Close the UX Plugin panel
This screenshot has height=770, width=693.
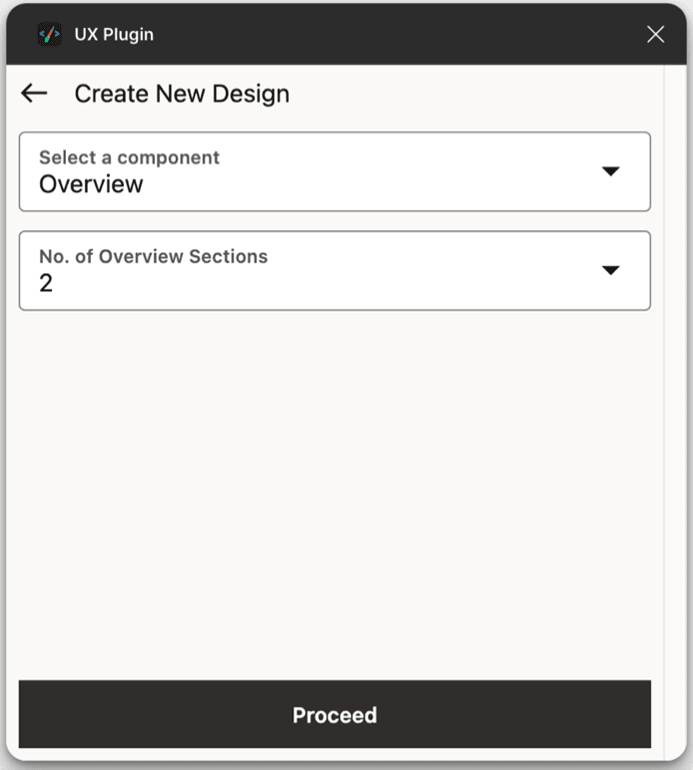(655, 35)
